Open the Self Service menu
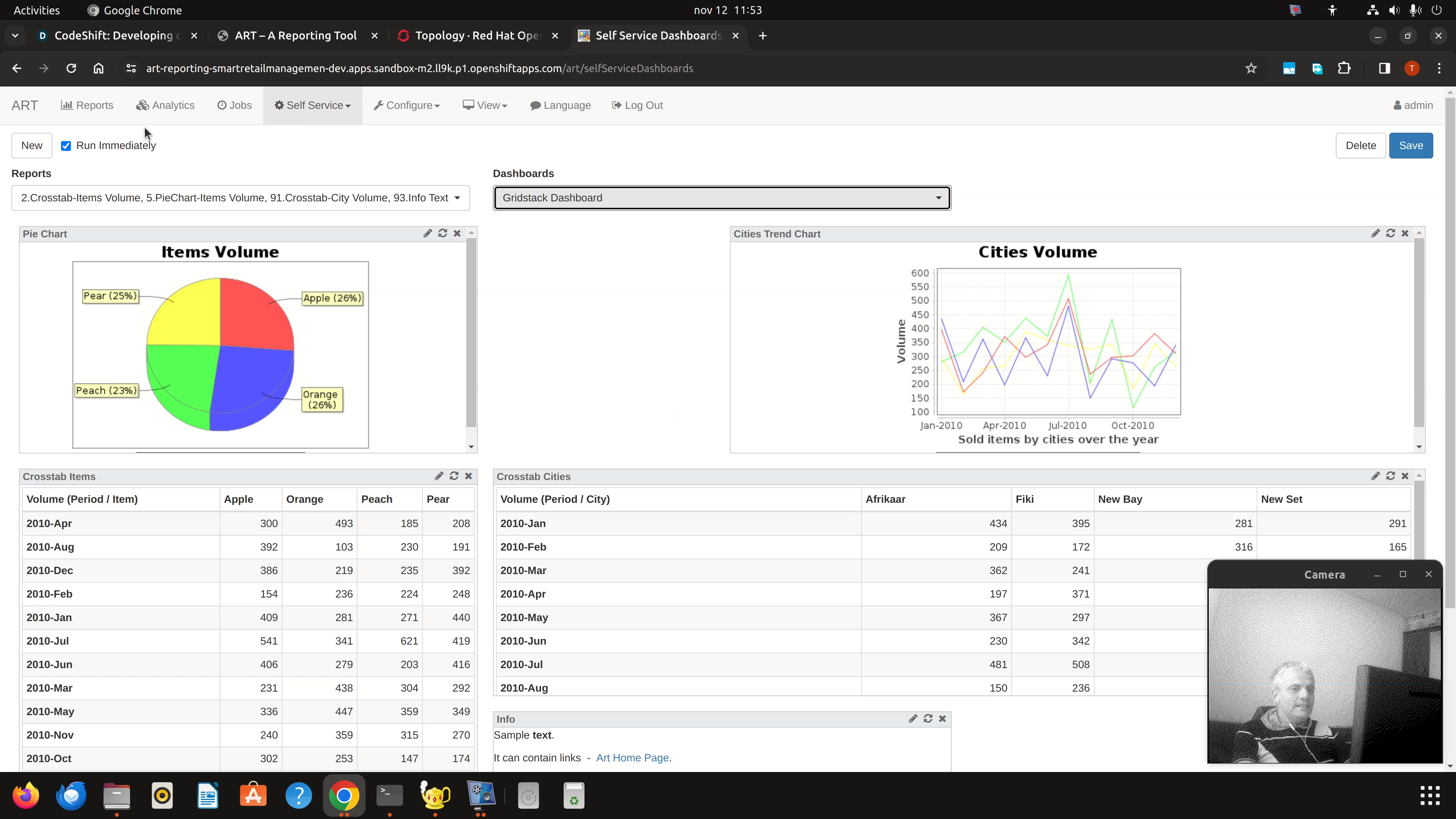 click(x=312, y=105)
